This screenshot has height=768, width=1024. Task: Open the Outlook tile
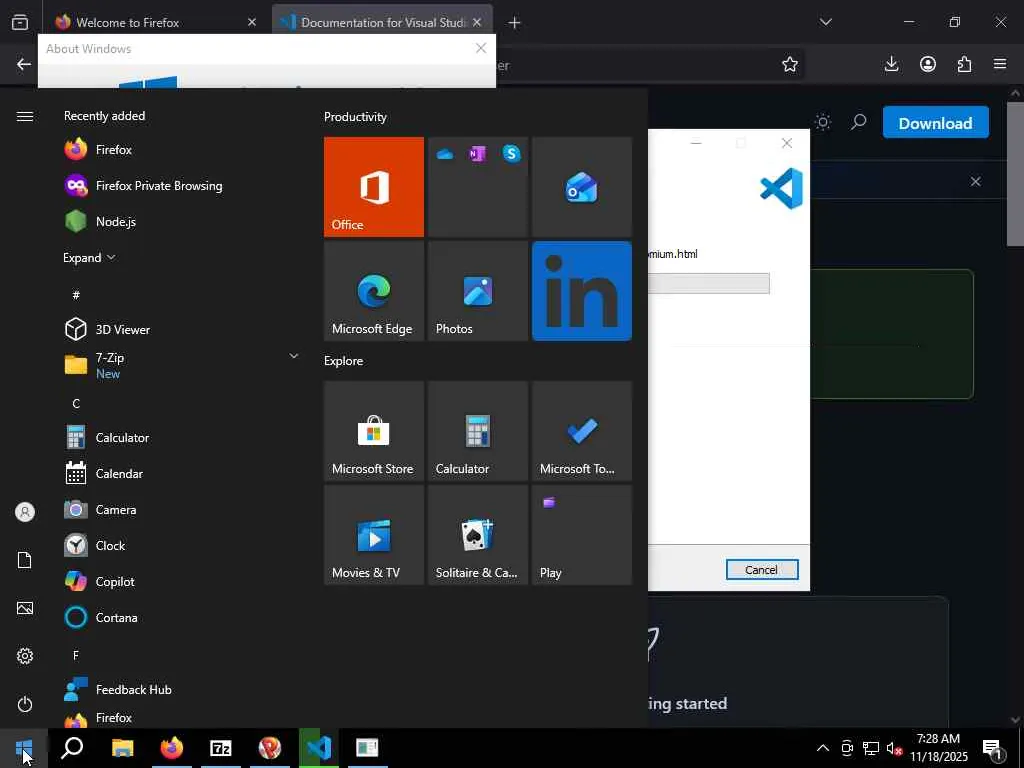(x=582, y=187)
